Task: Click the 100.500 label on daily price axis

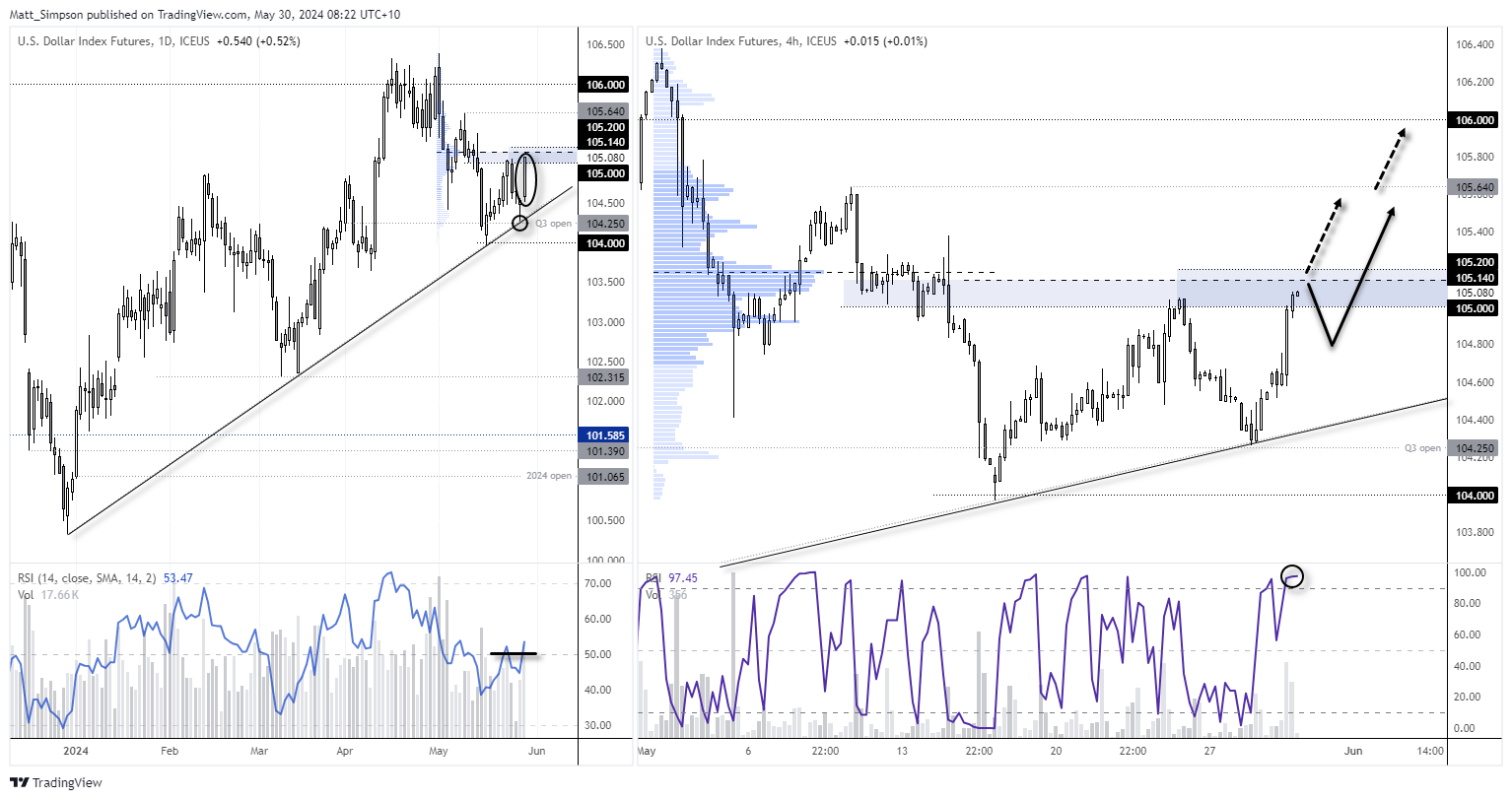Action: coord(605,520)
